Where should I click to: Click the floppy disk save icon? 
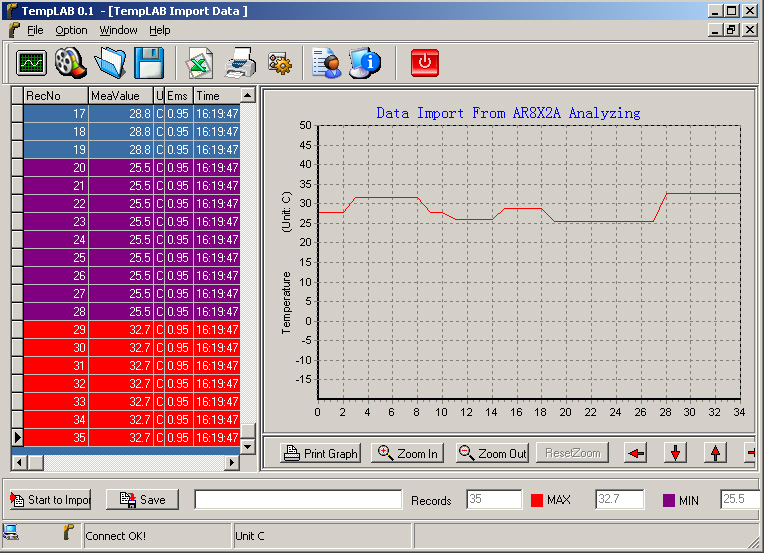tap(149, 63)
